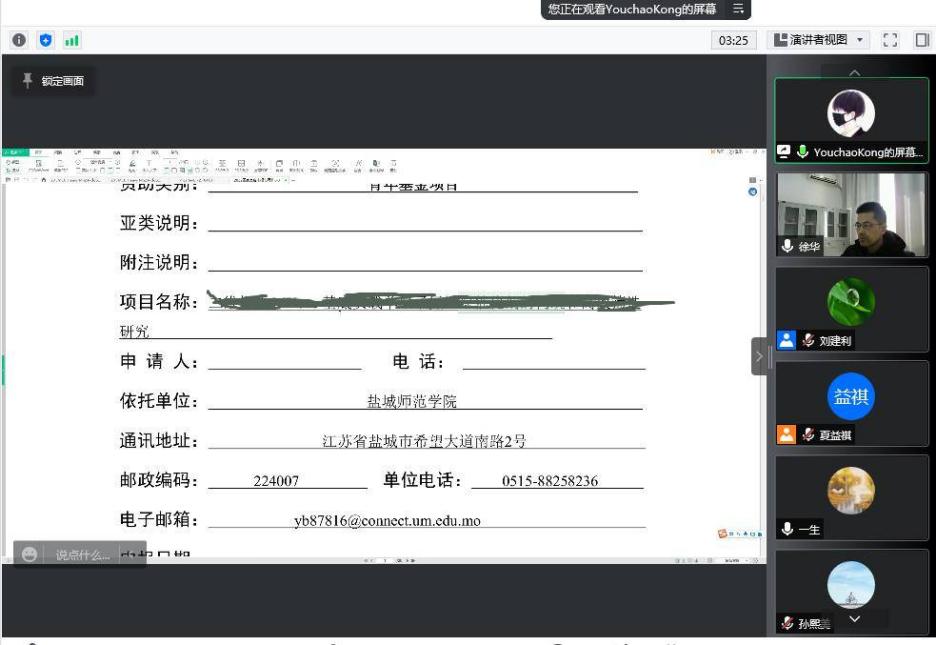Image resolution: width=936 pixels, height=645 pixels.
Task: Click the 说点什么 chat input box
Action: click(x=82, y=555)
